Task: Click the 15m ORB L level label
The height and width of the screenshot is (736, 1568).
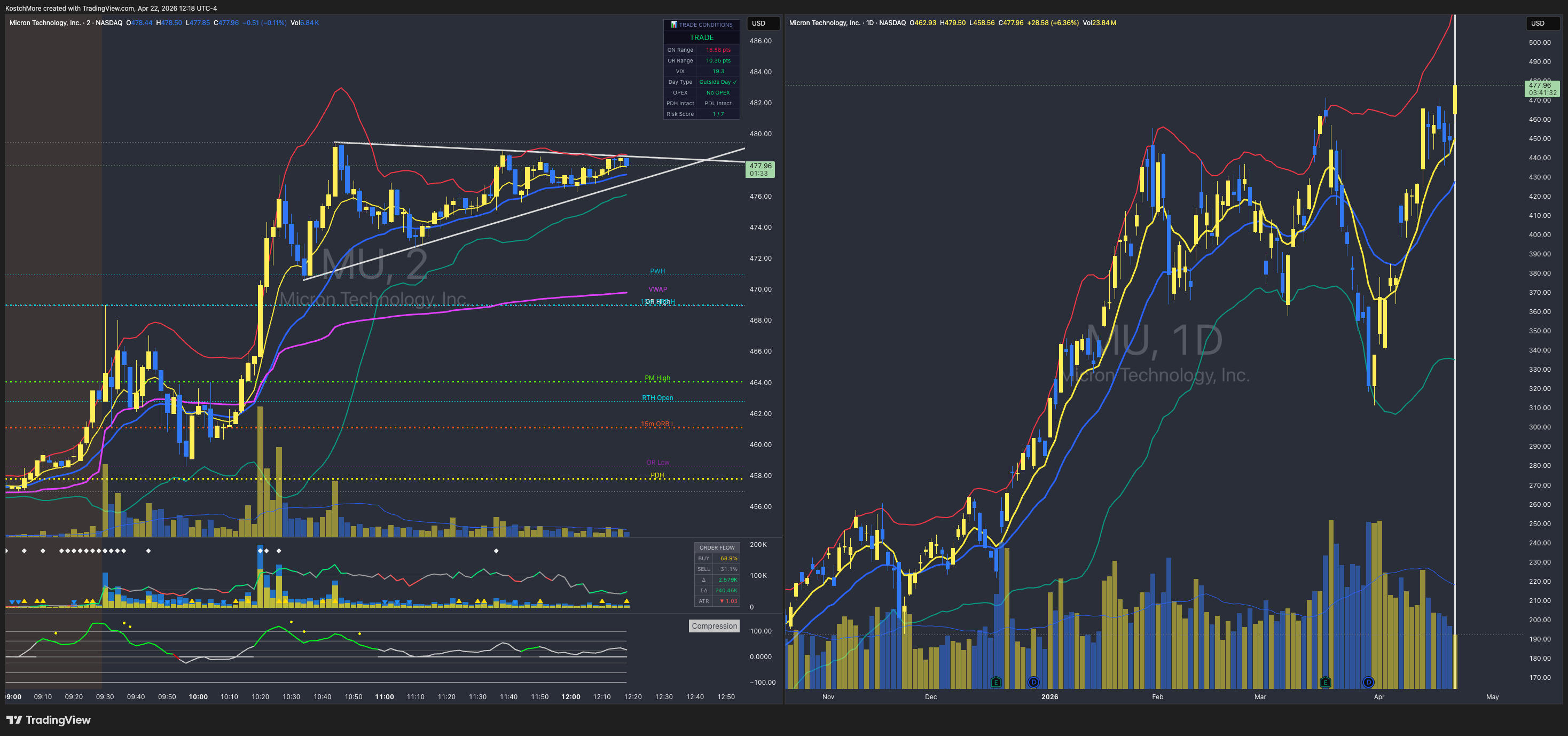Action: [x=657, y=424]
